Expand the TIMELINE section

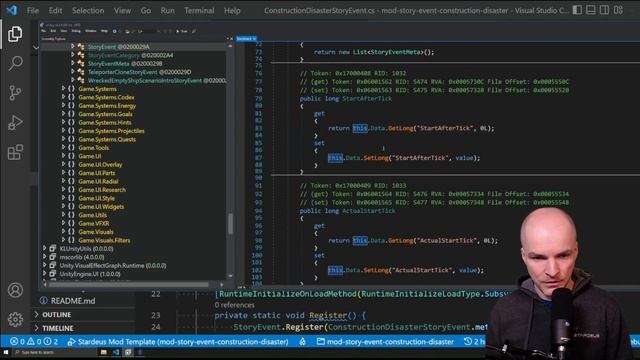pos(58,328)
